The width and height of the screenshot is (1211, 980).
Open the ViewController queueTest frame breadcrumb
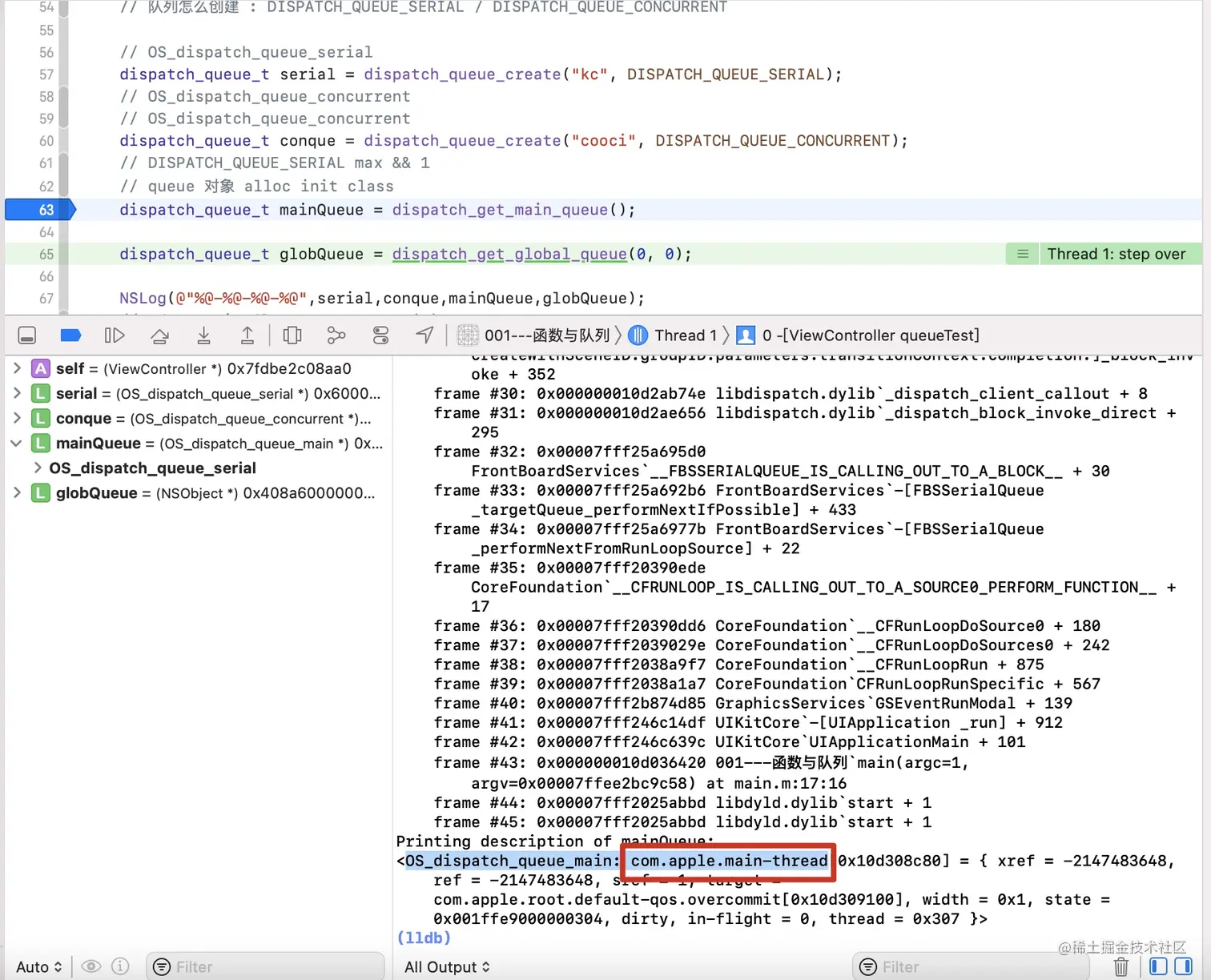point(873,335)
